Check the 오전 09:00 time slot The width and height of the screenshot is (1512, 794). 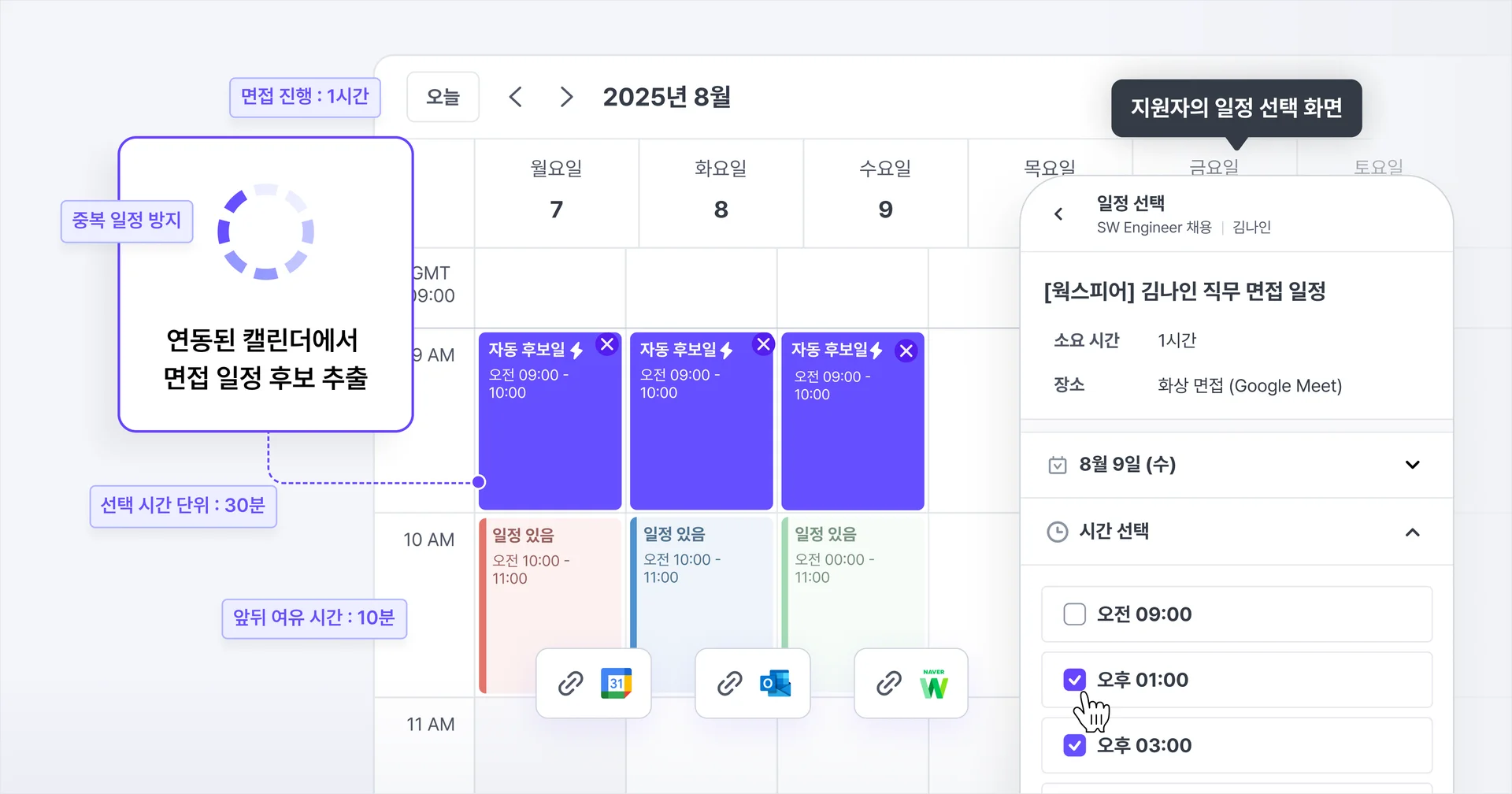point(1075,614)
